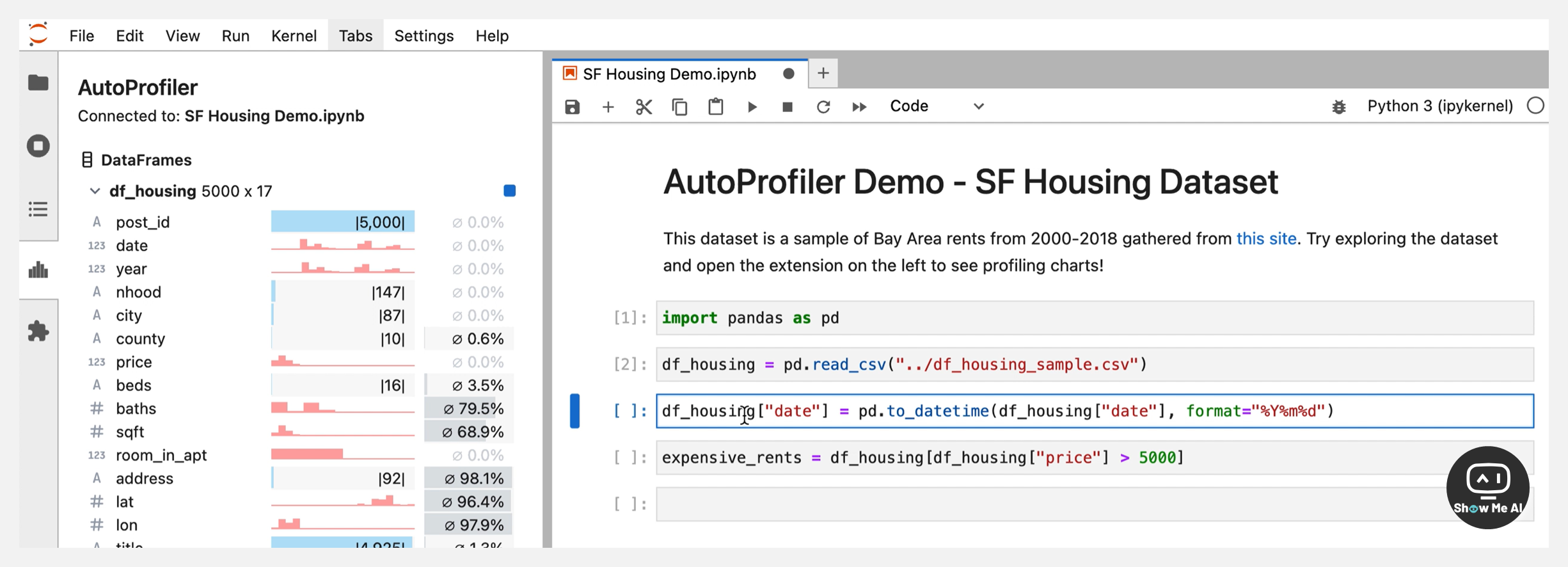Expand the county column profile
Screen dimensions: 1568x567
pos(297,339)
